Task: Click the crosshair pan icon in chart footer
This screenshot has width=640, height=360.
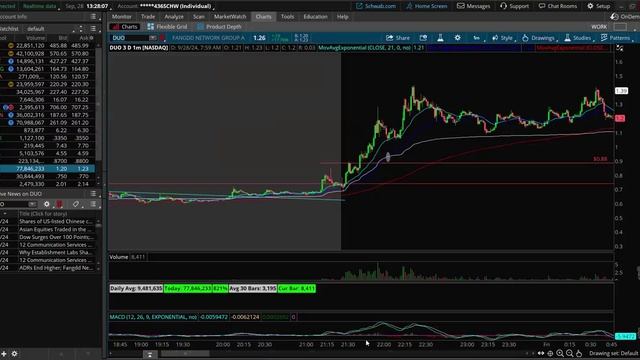Action: tap(550, 353)
